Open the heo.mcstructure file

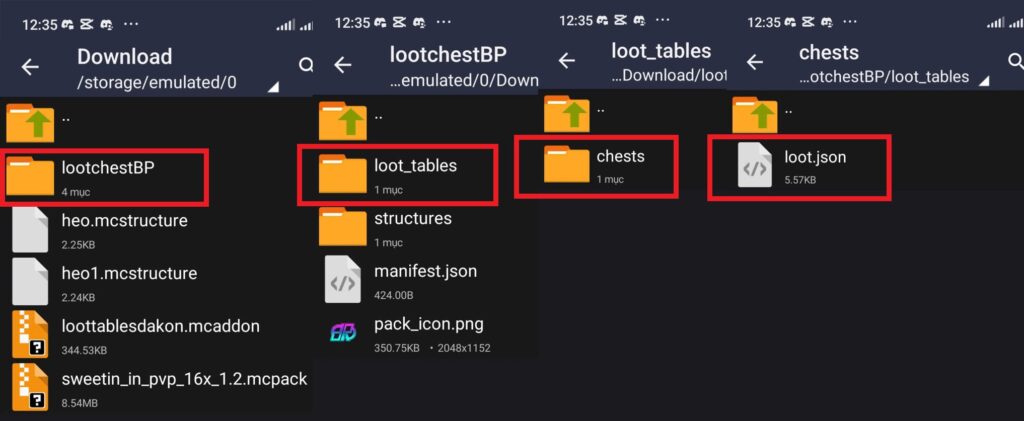(x=157, y=228)
